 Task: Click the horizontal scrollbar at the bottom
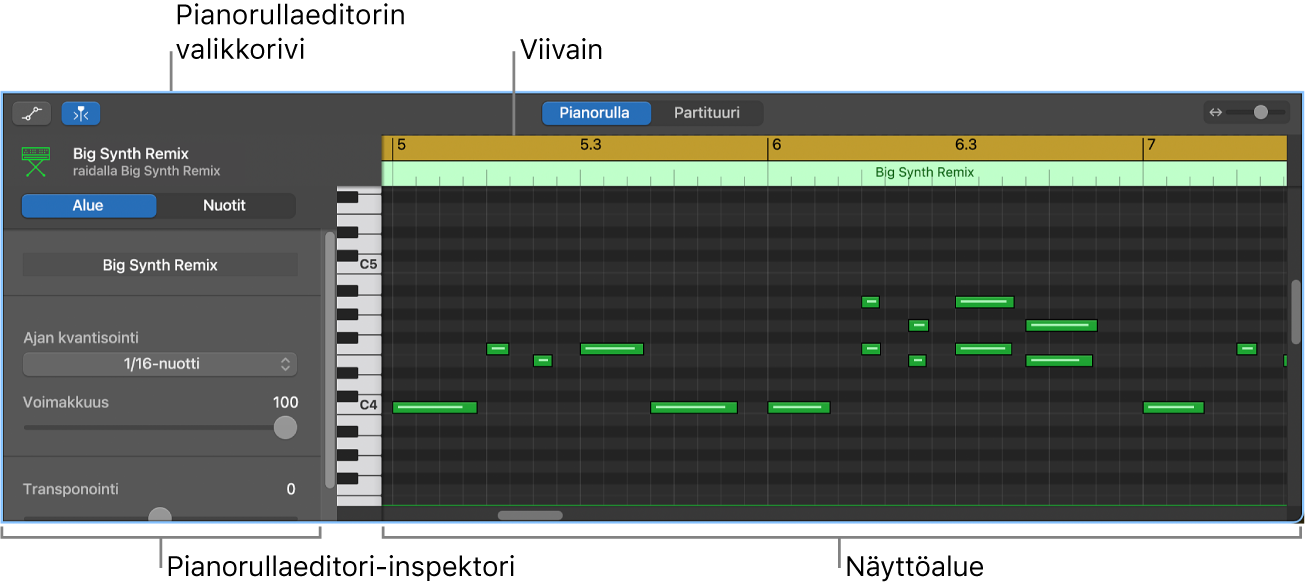(x=532, y=515)
